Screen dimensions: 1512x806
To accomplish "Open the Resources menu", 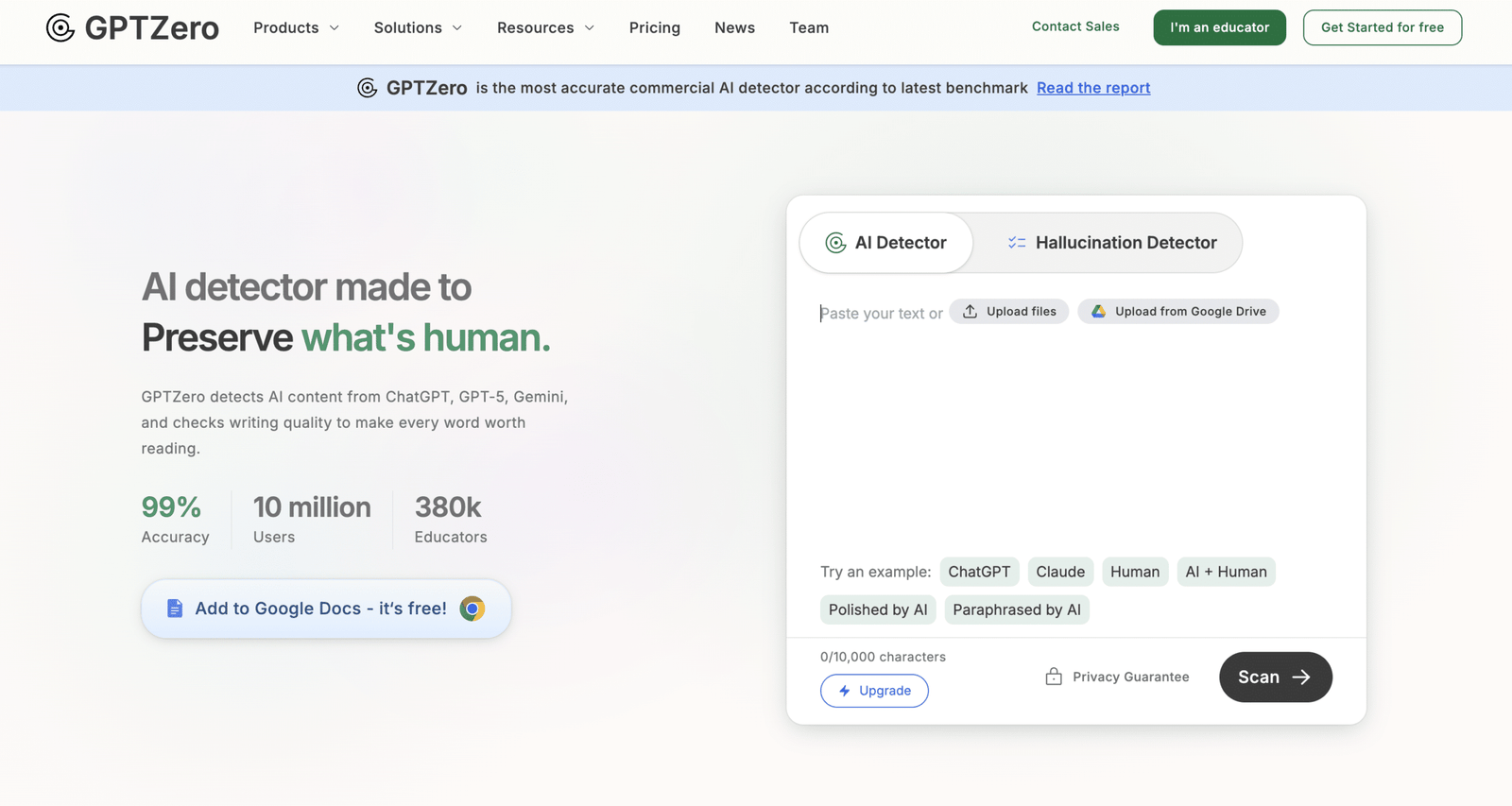I will pyautogui.click(x=545, y=28).
